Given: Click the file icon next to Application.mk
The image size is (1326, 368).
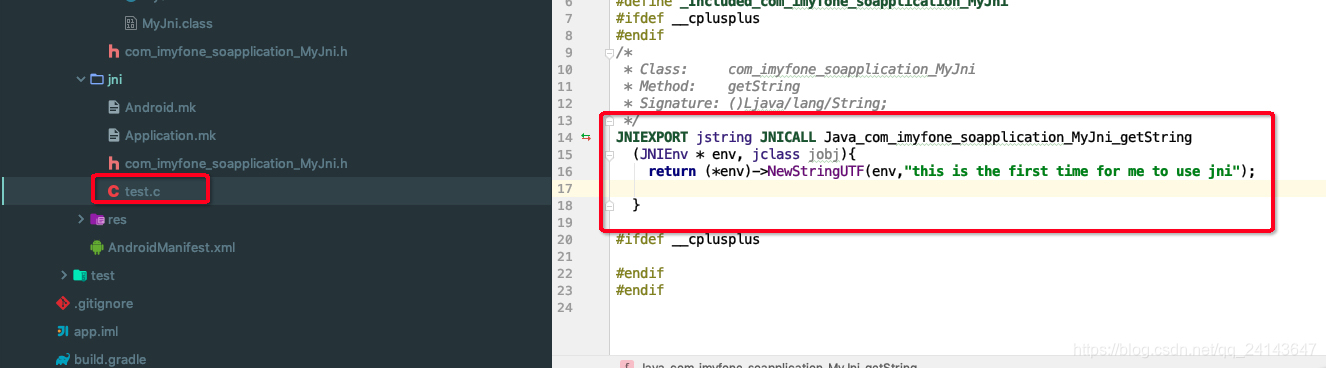Looking at the screenshot, I should 114,135.
